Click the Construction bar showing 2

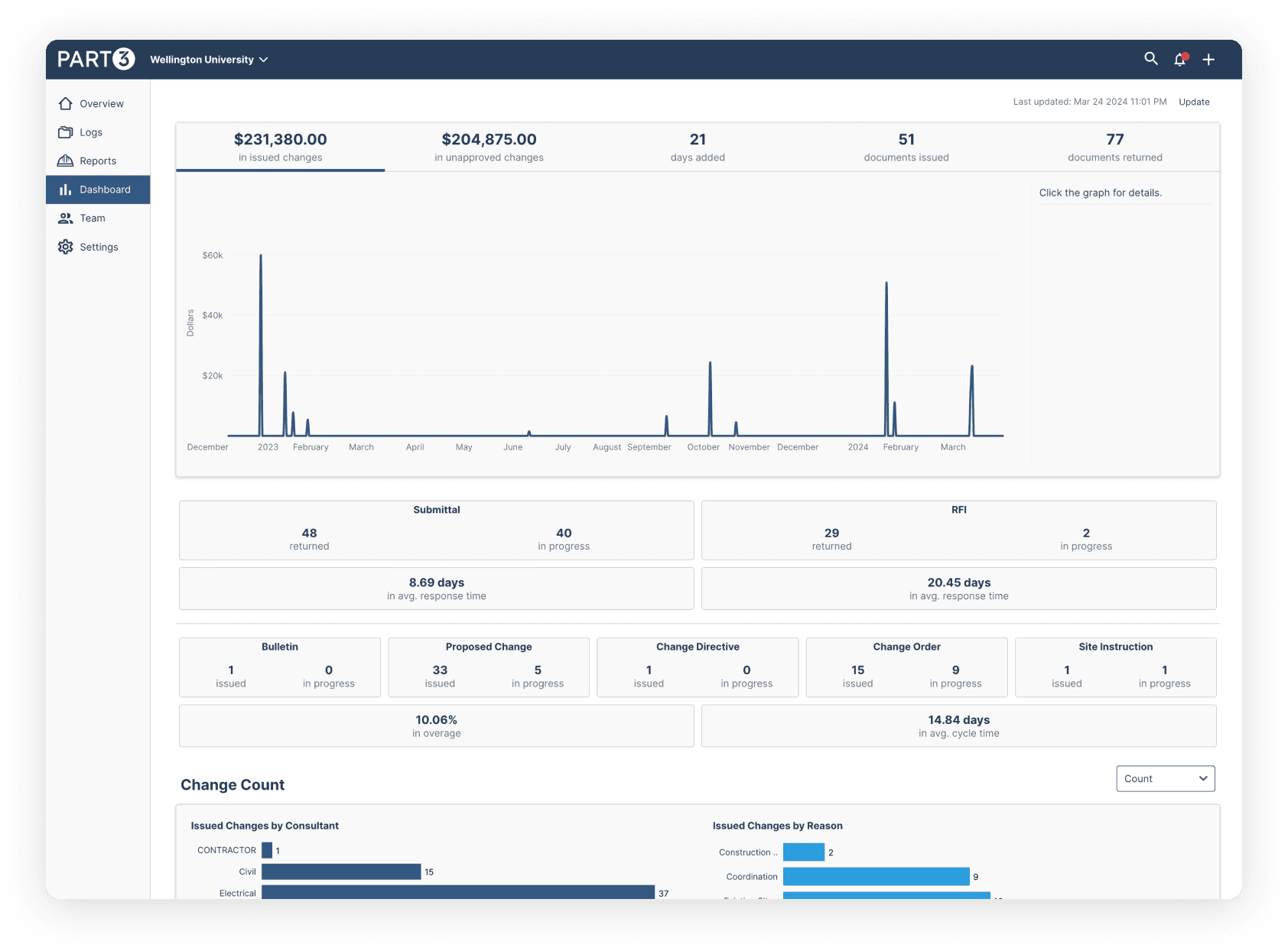(x=804, y=852)
